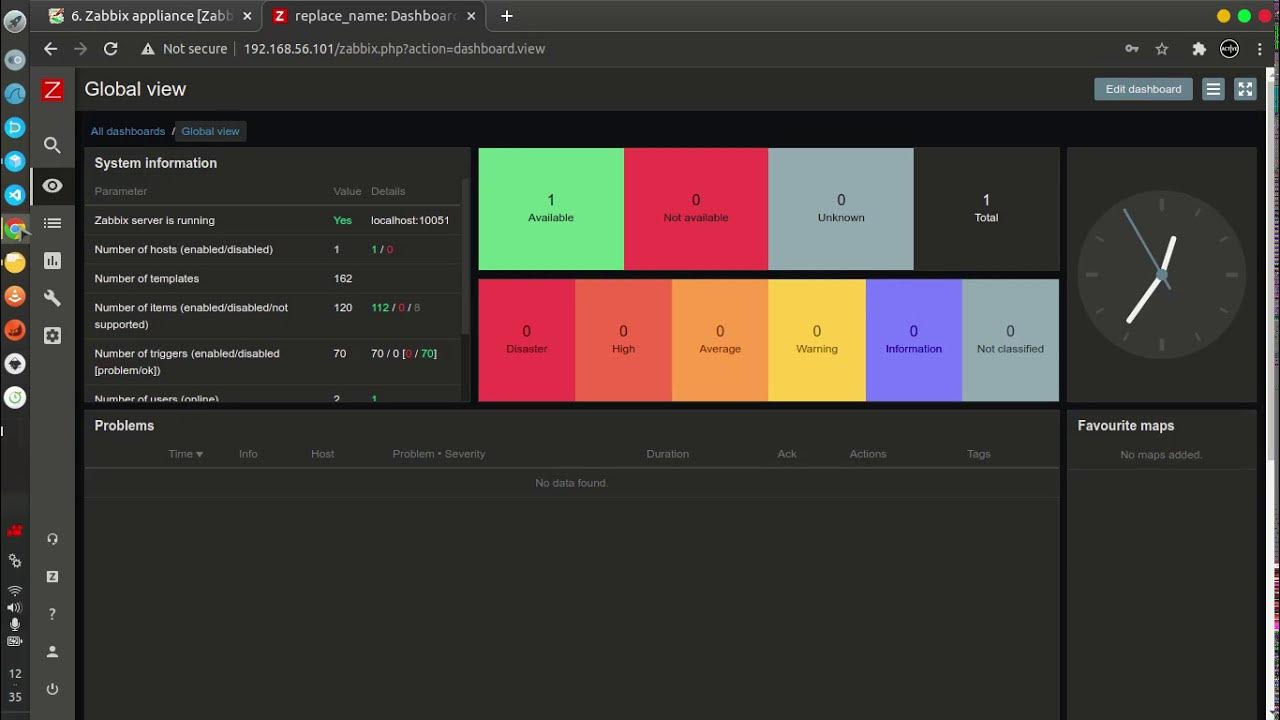The image size is (1280, 720).
Task: Click the Problems widget header
Action: 124,425
